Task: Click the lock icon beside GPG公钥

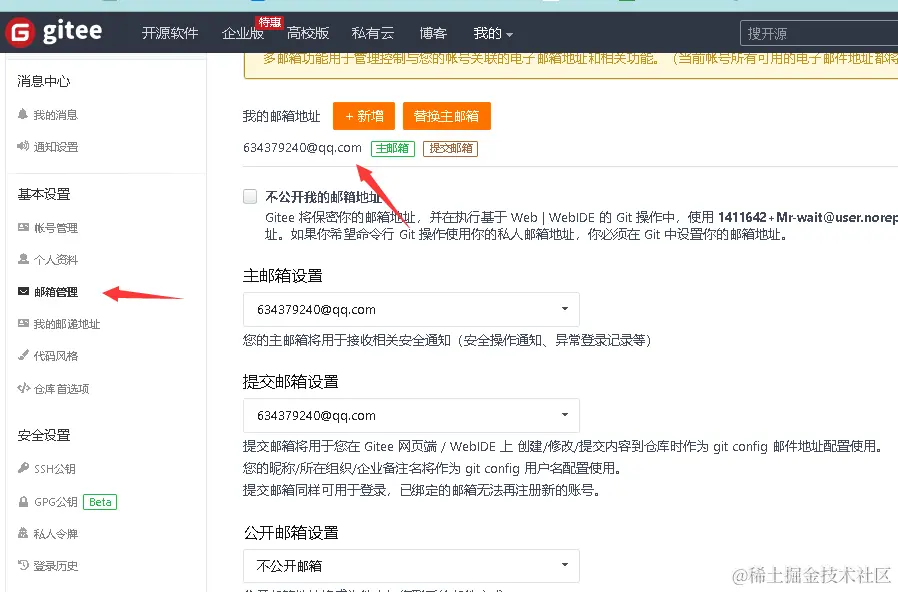Action: click(23, 502)
